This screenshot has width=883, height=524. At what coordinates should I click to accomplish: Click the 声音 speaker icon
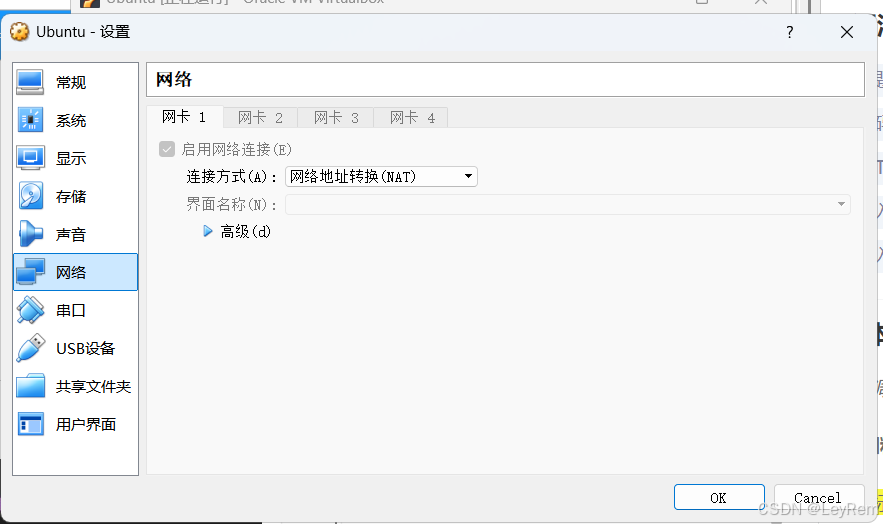(x=30, y=234)
